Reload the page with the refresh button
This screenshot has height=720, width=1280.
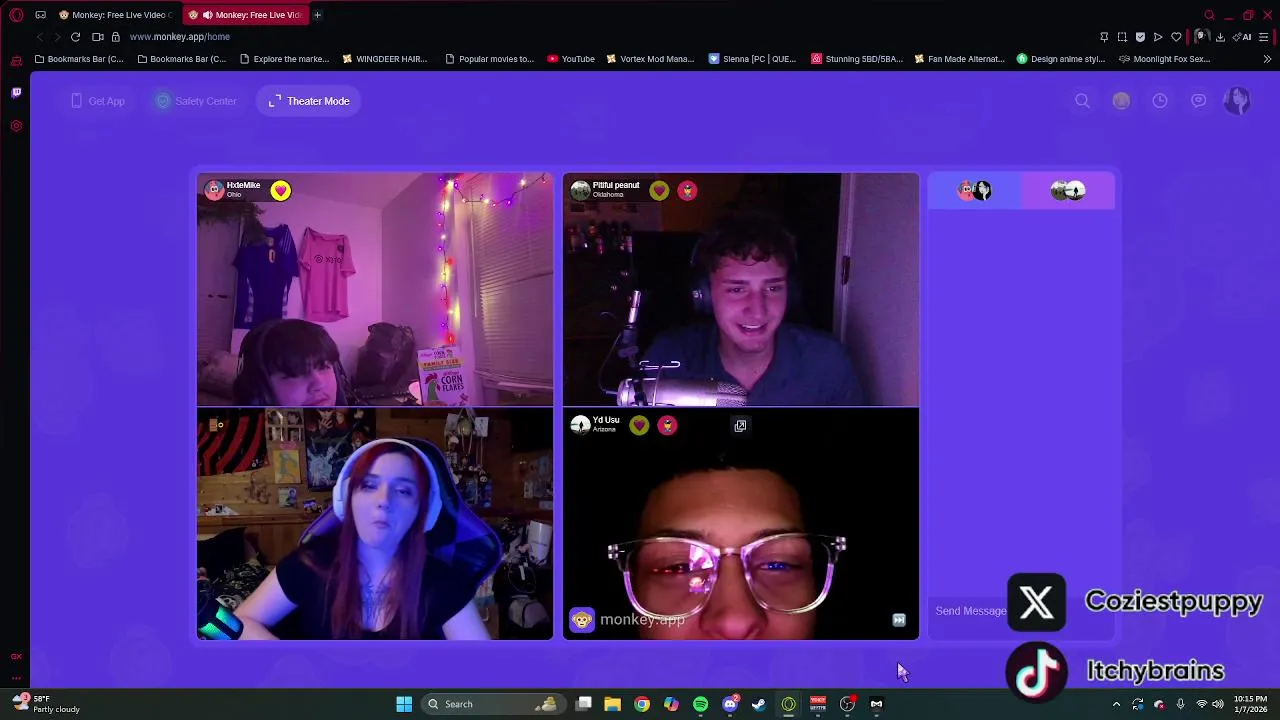point(75,37)
